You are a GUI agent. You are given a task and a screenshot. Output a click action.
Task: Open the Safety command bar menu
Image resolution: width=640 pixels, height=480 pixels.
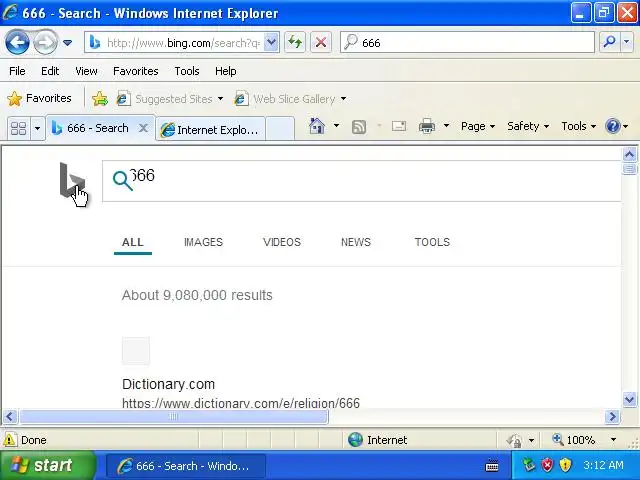pyautogui.click(x=528, y=126)
